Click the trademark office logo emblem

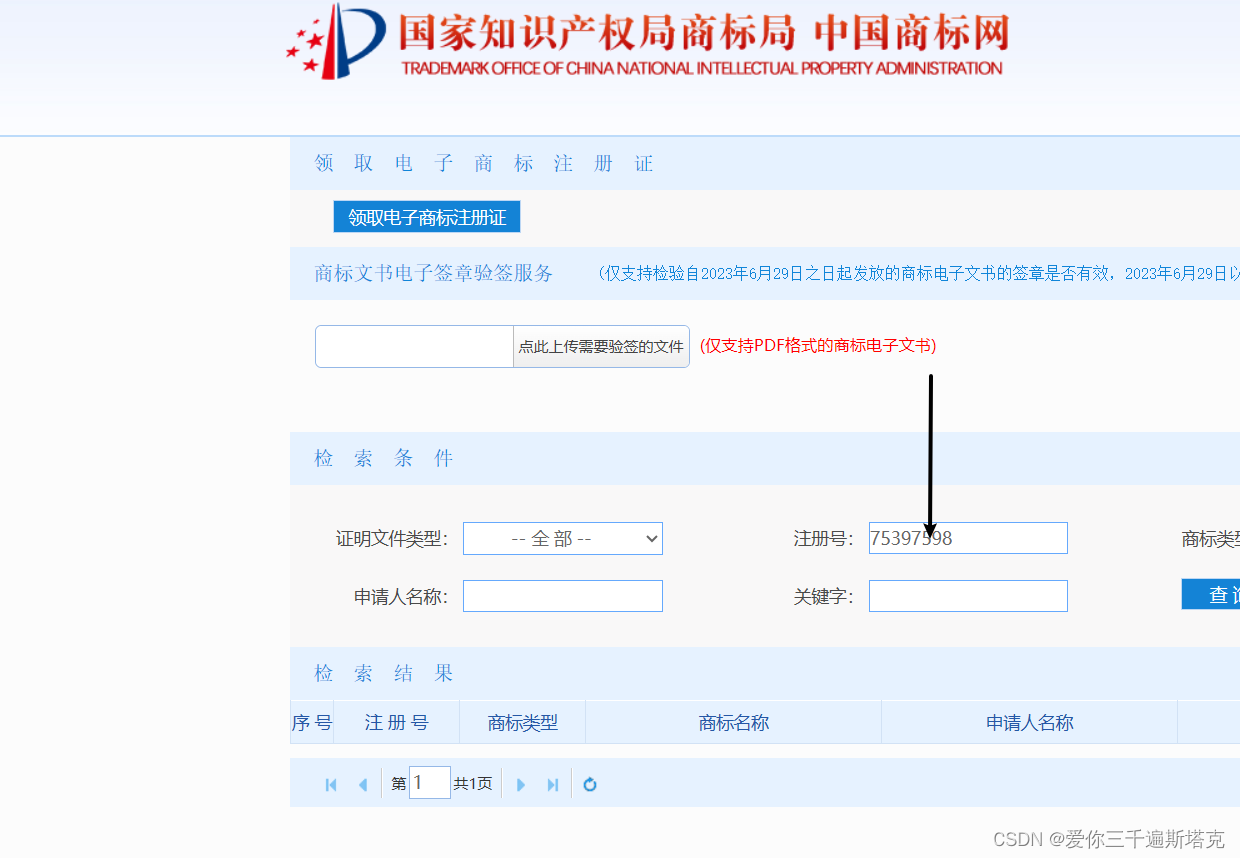pyautogui.click(x=336, y=41)
